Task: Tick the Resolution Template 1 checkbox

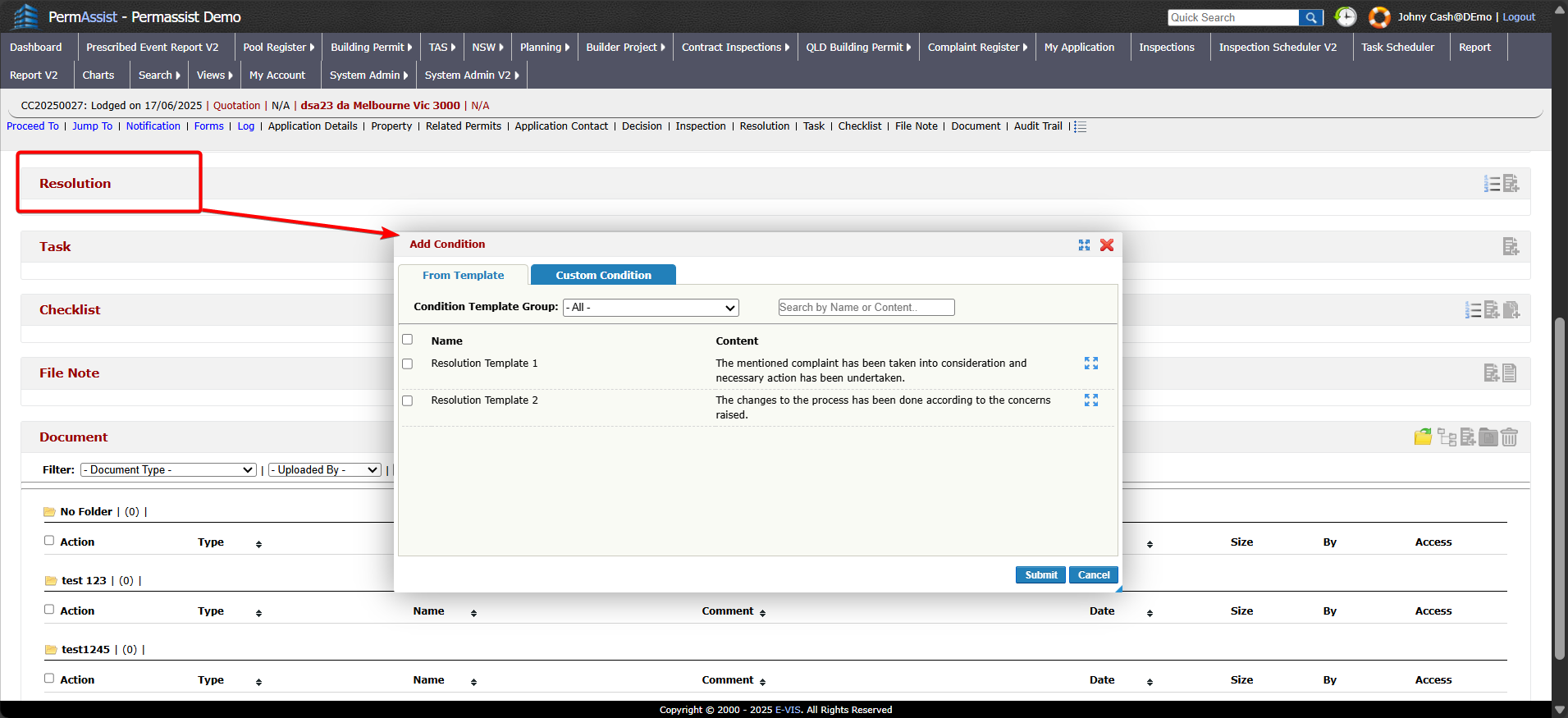Action: [408, 364]
